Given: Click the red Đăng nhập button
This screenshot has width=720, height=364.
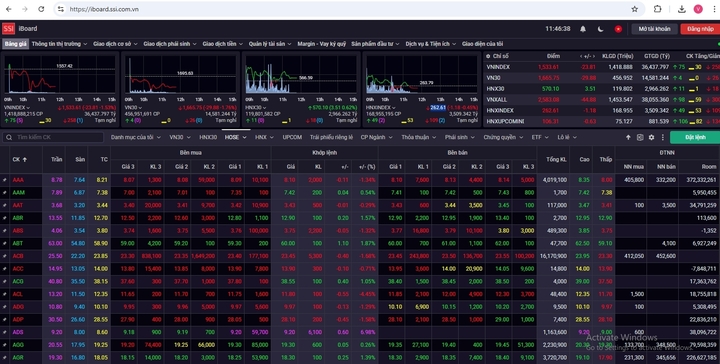Looking at the screenshot, I should tap(700, 29).
